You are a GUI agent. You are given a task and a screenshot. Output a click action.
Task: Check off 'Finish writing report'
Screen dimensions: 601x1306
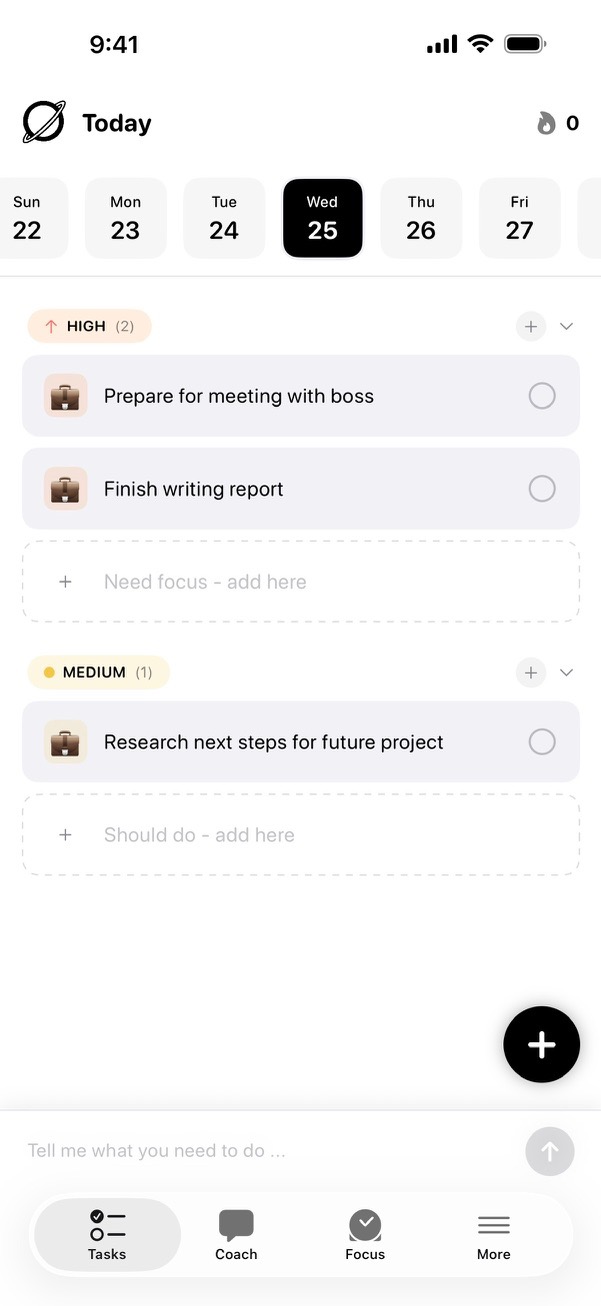pyautogui.click(x=541, y=488)
